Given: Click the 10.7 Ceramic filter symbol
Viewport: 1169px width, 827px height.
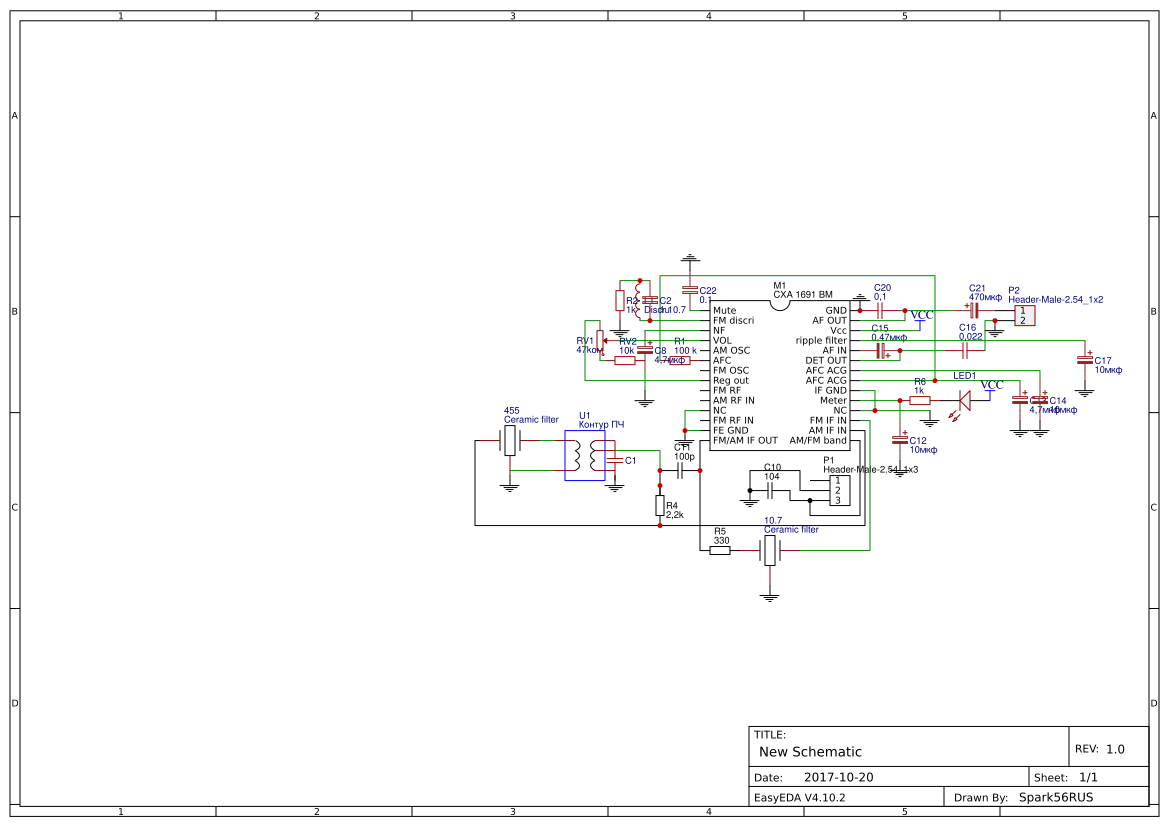Looking at the screenshot, I should point(771,550).
